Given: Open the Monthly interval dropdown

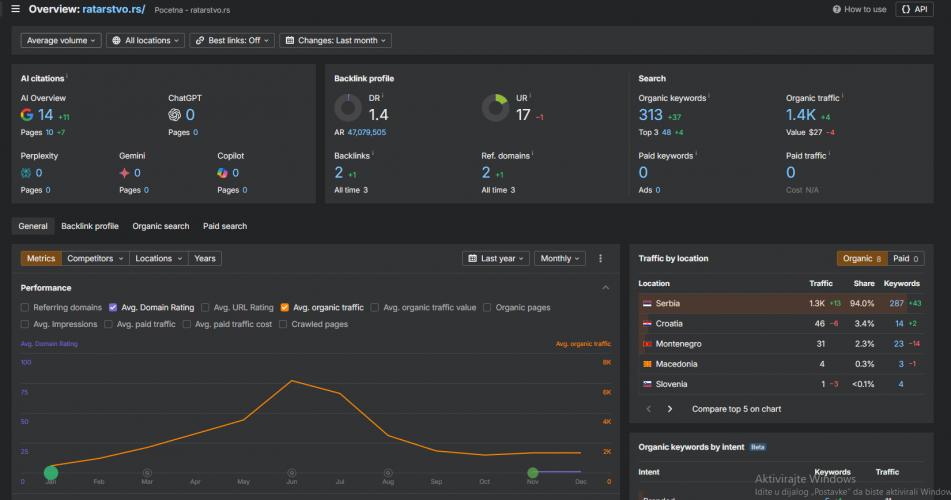Looking at the screenshot, I should click(x=559, y=258).
